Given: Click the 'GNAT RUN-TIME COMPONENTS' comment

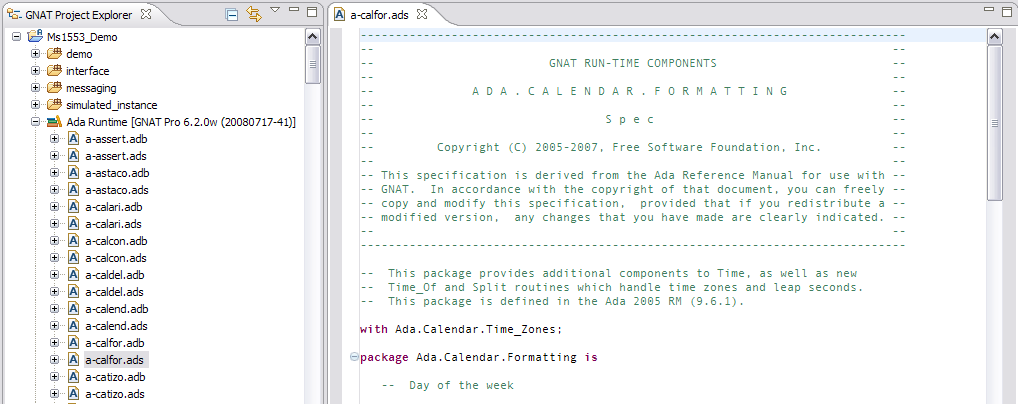Looking at the screenshot, I should point(633,63).
